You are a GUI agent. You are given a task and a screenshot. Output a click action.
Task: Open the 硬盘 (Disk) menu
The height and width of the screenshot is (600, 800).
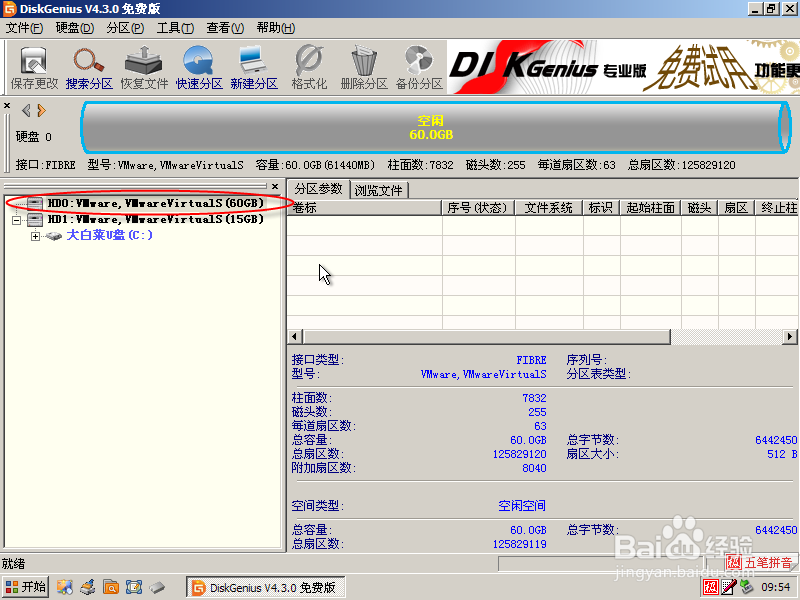[75, 27]
